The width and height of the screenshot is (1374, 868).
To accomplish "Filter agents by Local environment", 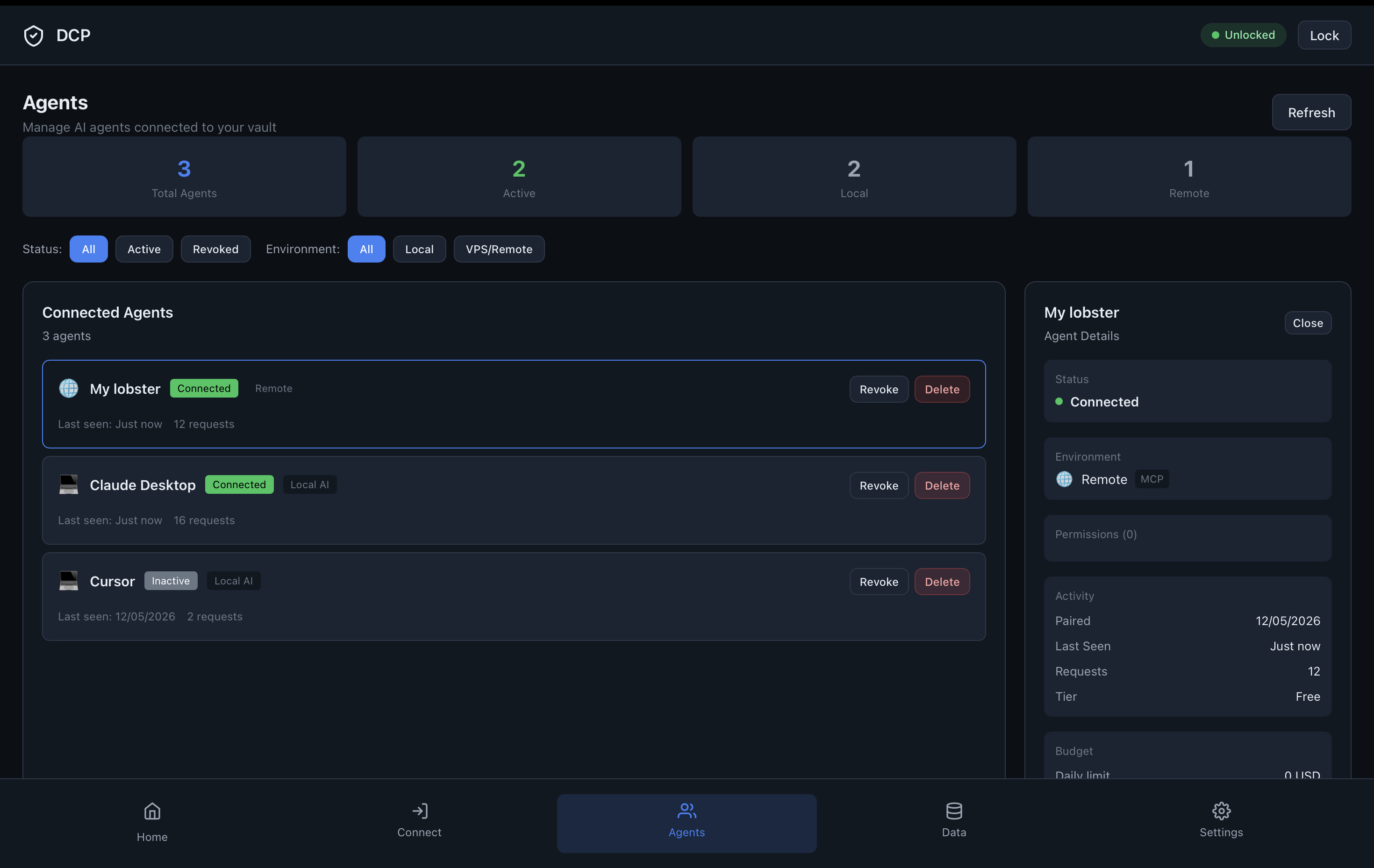I will pos(419,249).
